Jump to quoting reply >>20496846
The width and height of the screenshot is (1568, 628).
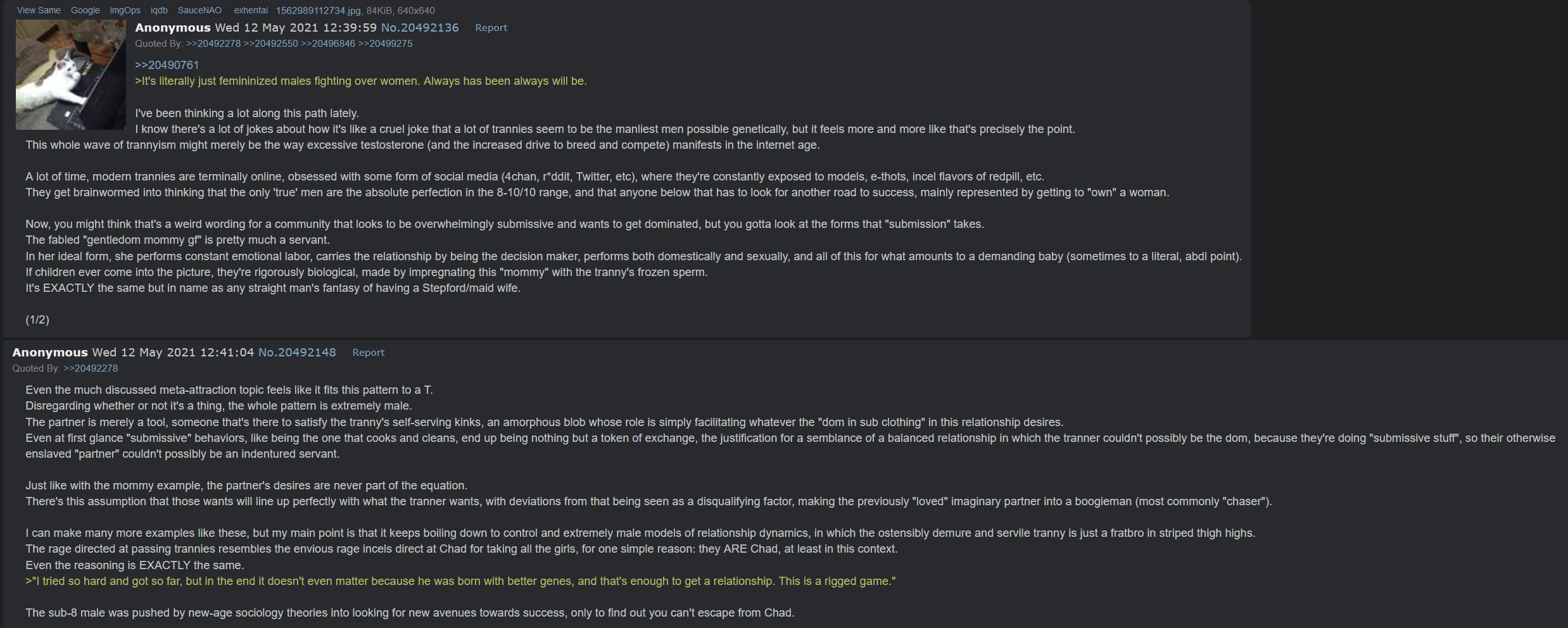(x=328, y=44)
